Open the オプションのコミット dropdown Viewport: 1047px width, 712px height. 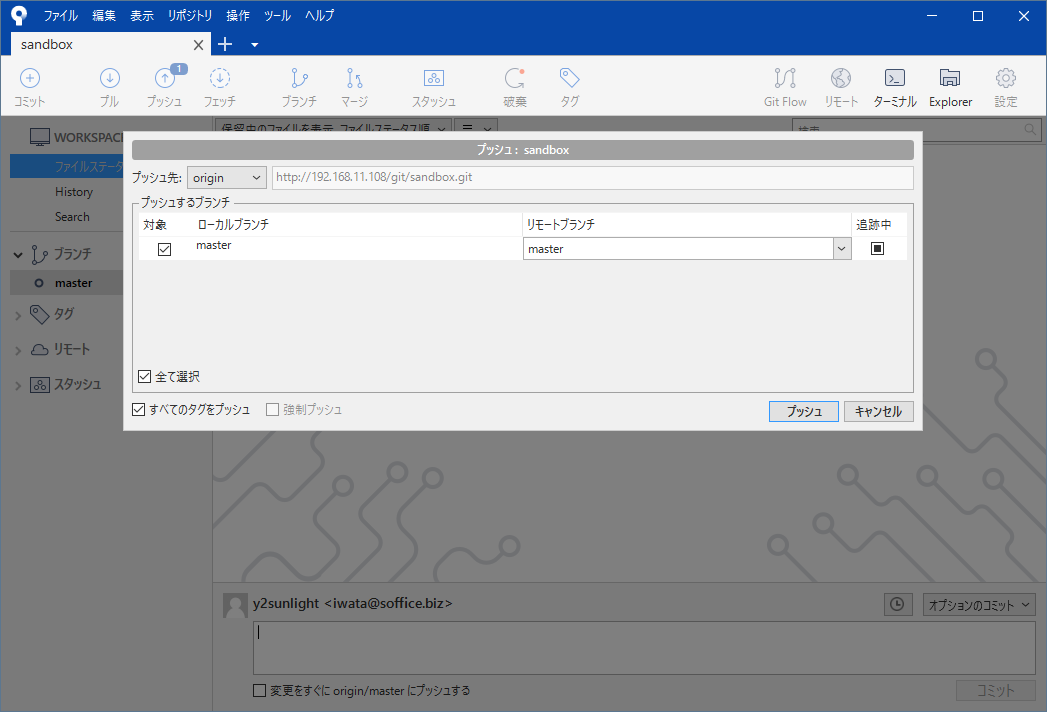[x=978, y=605]
